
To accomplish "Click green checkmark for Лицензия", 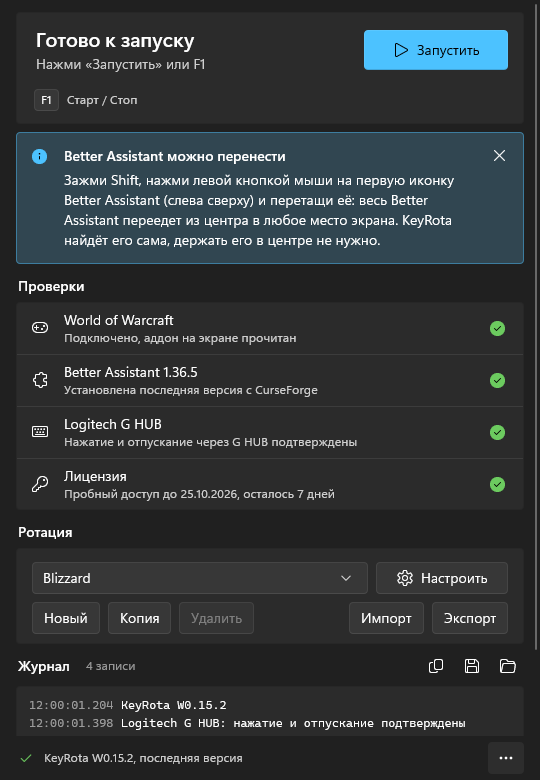I will [x=497, y=485].
